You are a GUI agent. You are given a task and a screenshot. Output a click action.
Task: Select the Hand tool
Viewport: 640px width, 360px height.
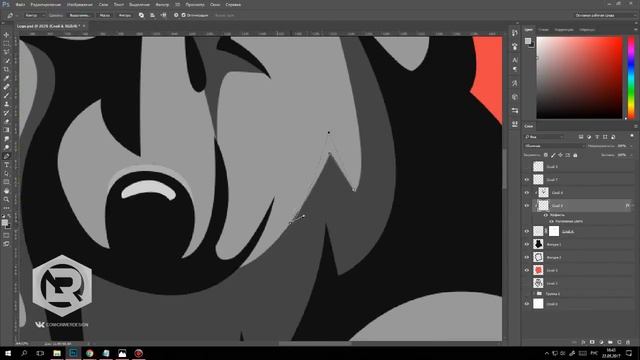[7, 191]
